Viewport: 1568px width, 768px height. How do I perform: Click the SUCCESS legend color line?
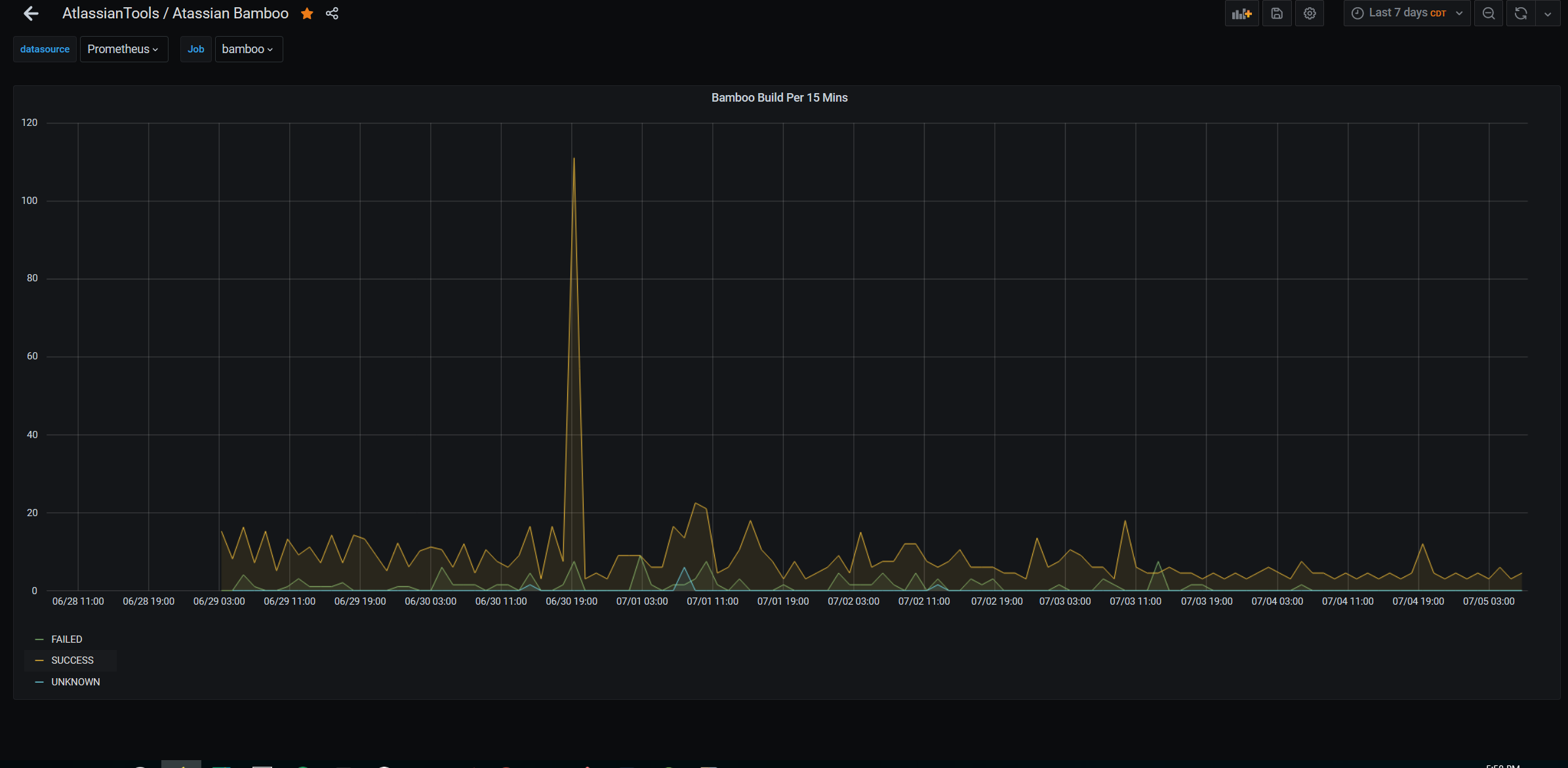39,660
